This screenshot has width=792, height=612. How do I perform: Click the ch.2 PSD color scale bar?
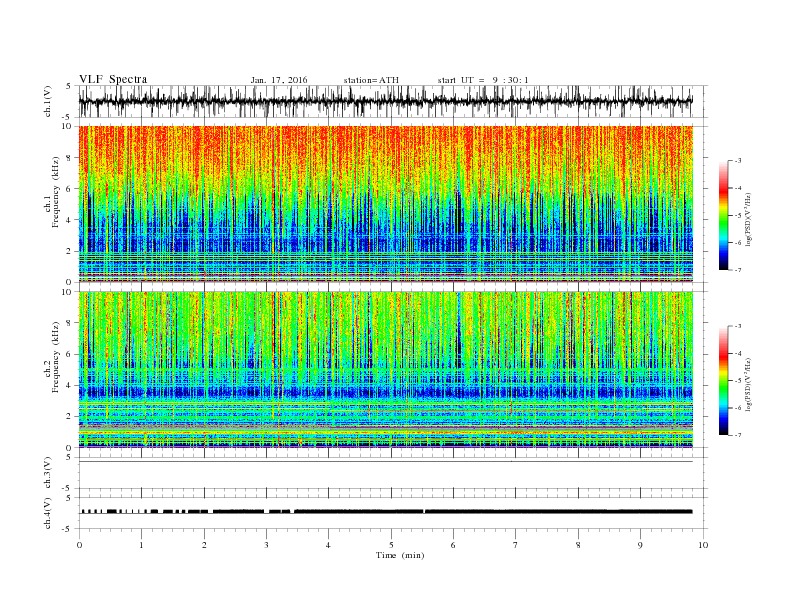click(x=724, y=380)
